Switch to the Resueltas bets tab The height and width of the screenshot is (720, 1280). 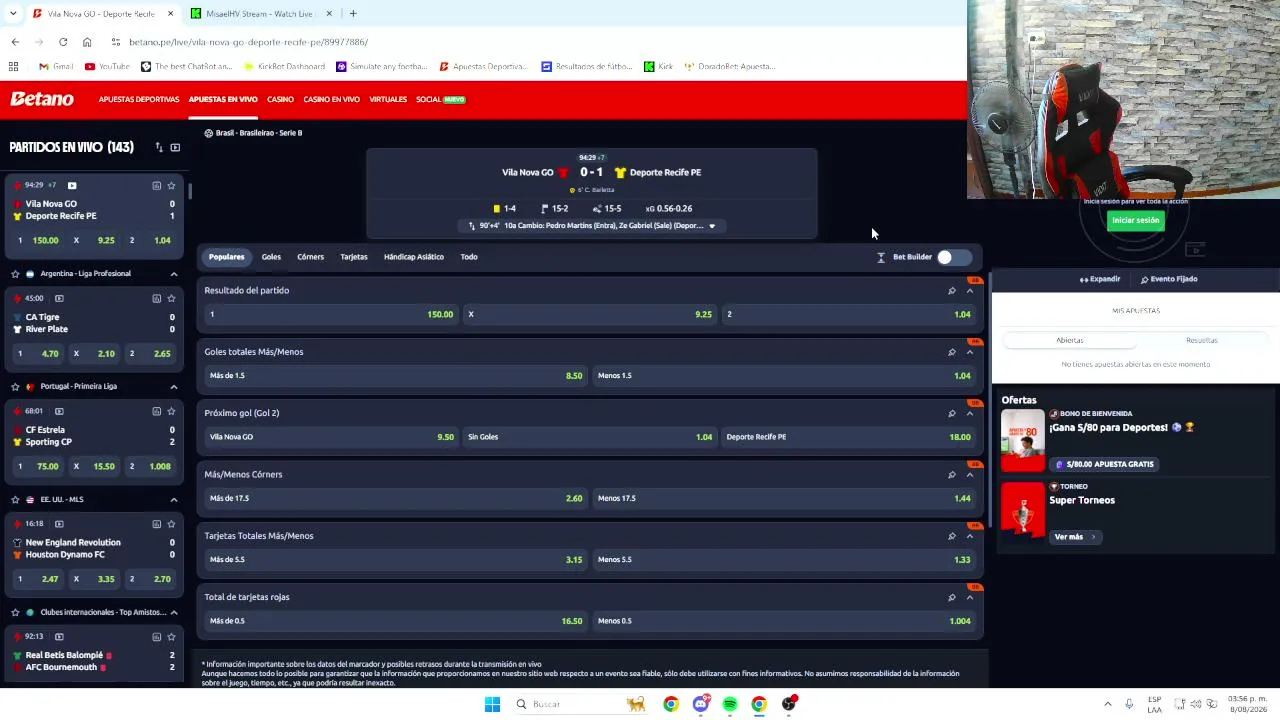pyautogui.click(x=1202, y=340)
